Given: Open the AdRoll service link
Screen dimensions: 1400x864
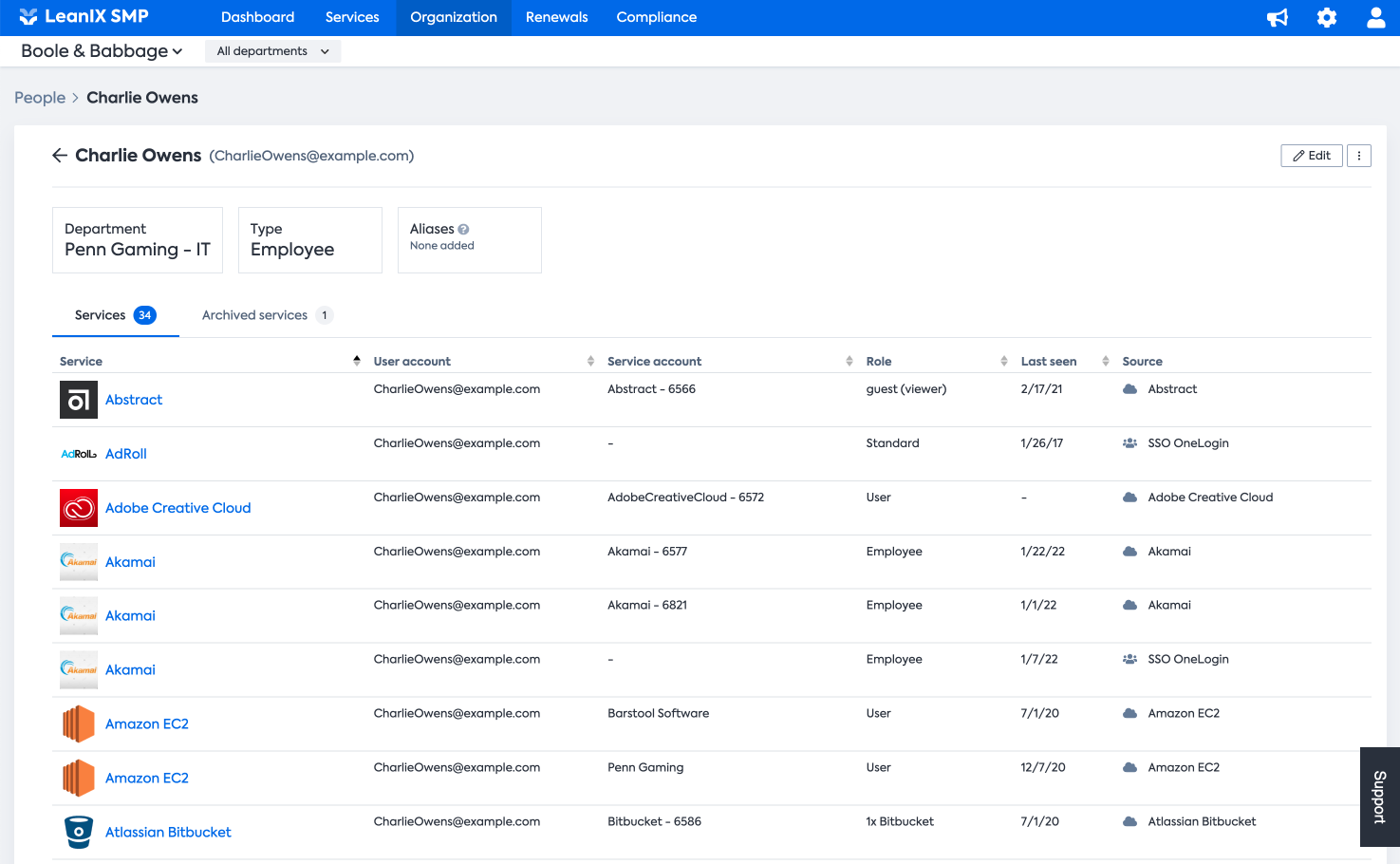Looking at the screenshot, I should coord(126,454).
